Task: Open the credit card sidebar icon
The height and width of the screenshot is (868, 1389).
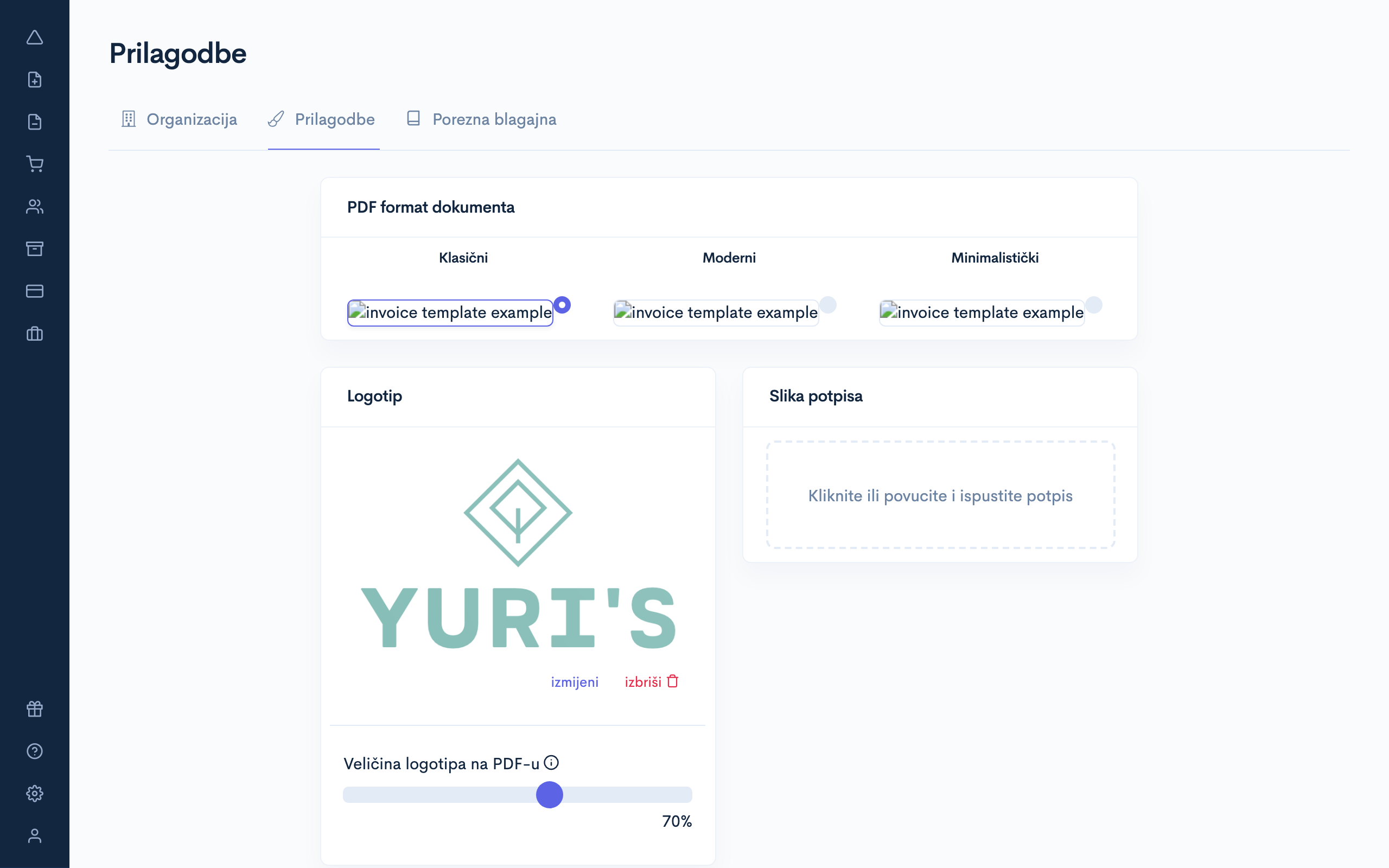Action: point(34,291)
